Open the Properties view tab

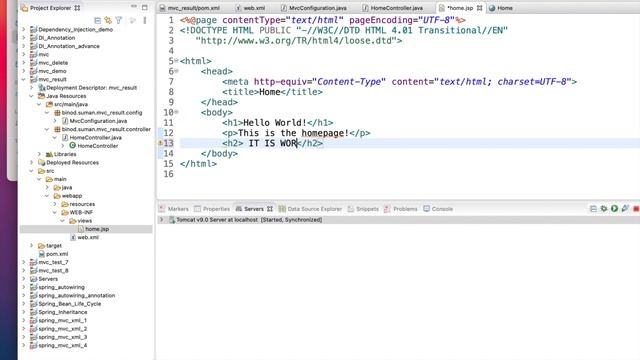[x=212, y=209]
